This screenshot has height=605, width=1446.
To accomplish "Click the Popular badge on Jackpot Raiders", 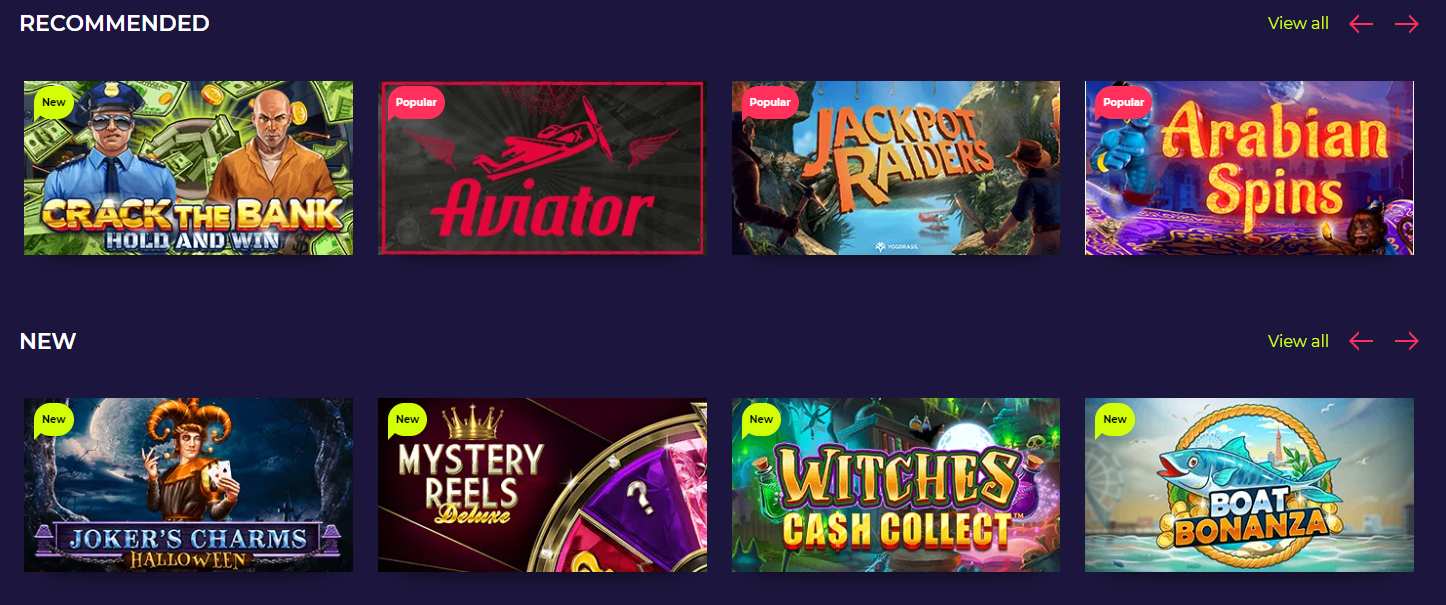I will click(769, 103).
